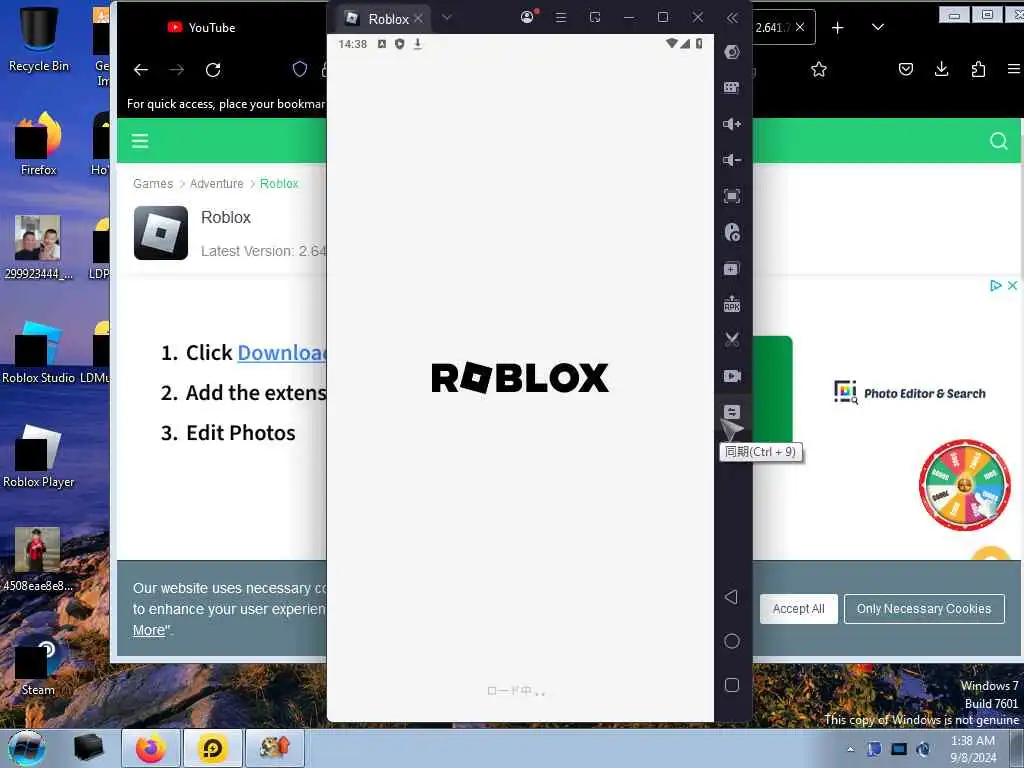
Task: Open LDPlayer settings hexagon icon
Action: pos(732,52)
